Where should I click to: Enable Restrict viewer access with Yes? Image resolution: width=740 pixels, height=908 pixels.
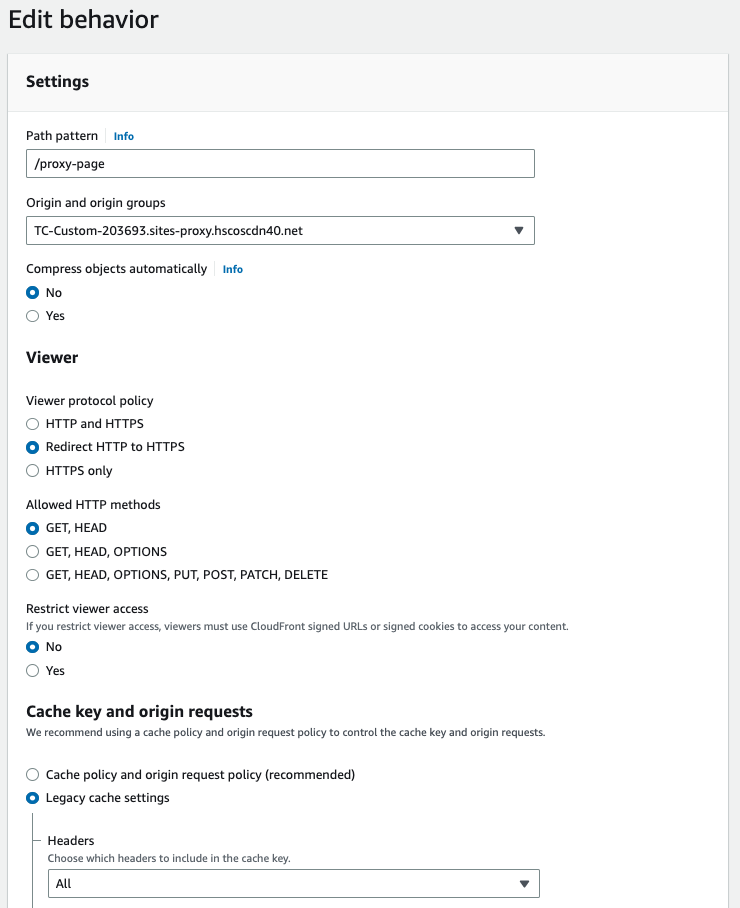32,670
